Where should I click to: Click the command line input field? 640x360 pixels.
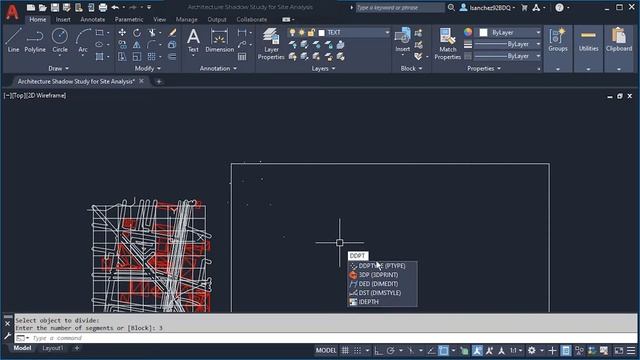pos(327,338)
